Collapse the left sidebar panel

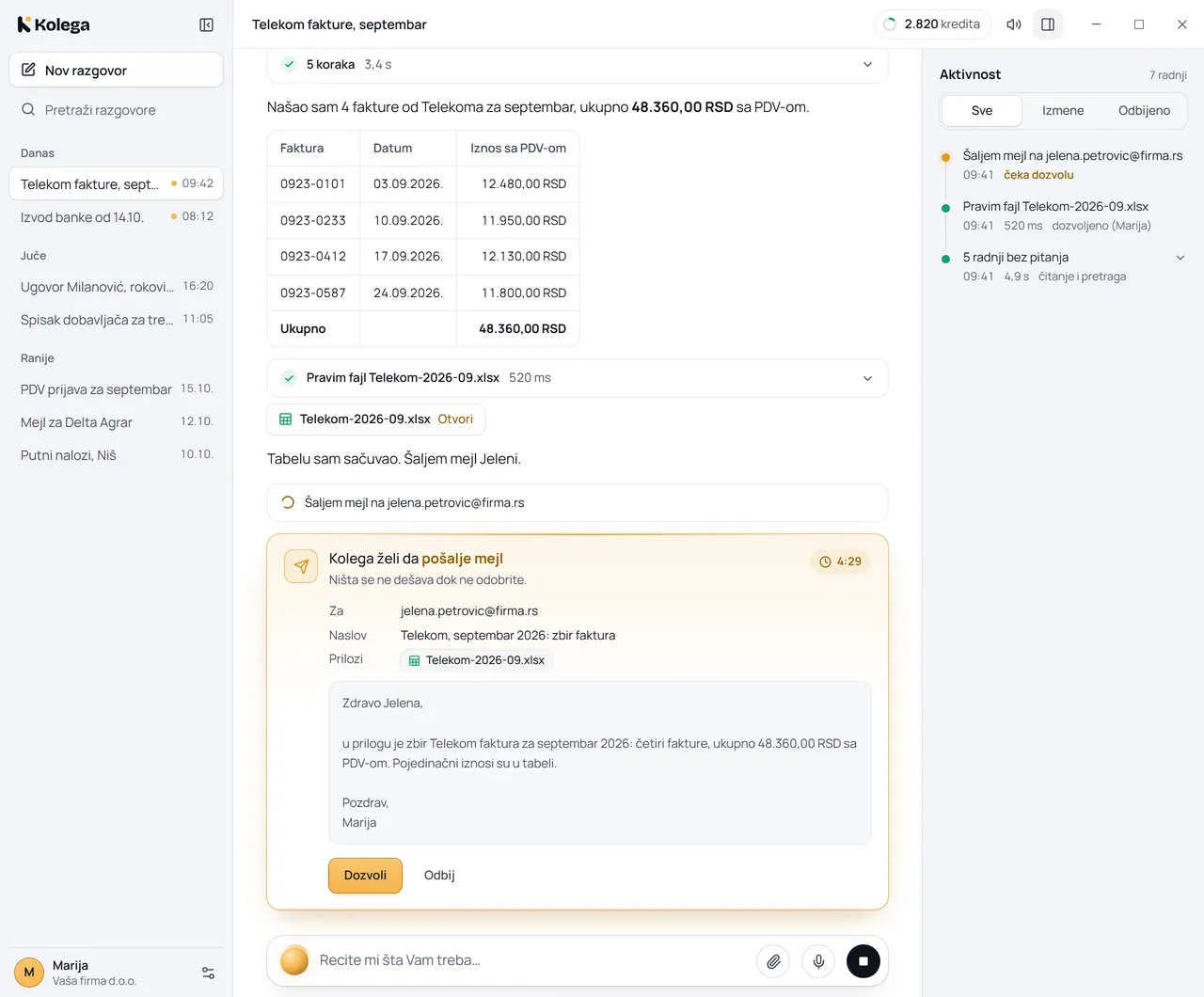[207, 25]
